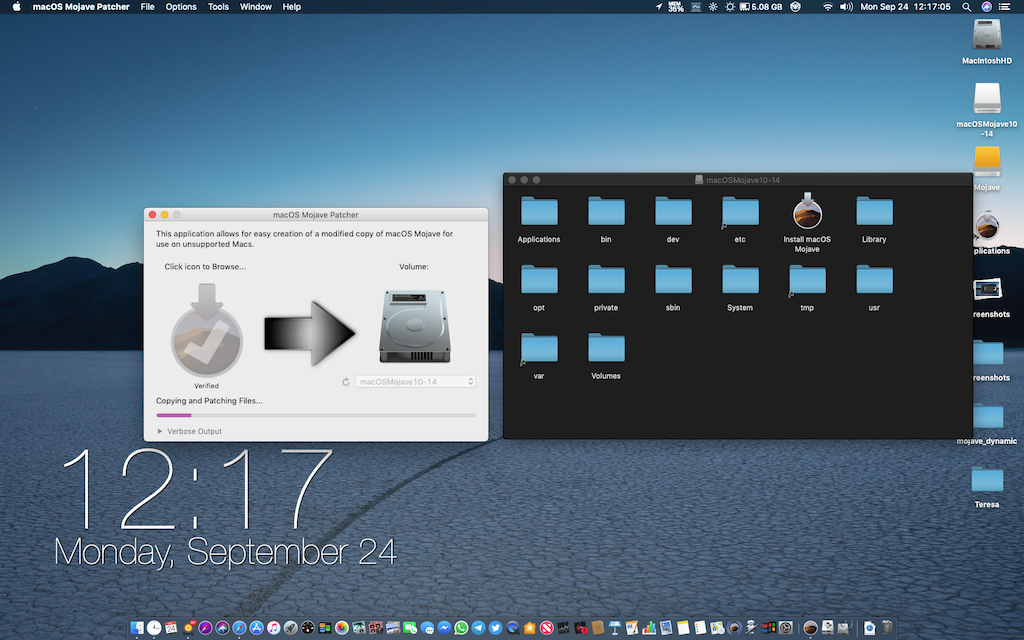Open the Trash in the Dock

887,628
